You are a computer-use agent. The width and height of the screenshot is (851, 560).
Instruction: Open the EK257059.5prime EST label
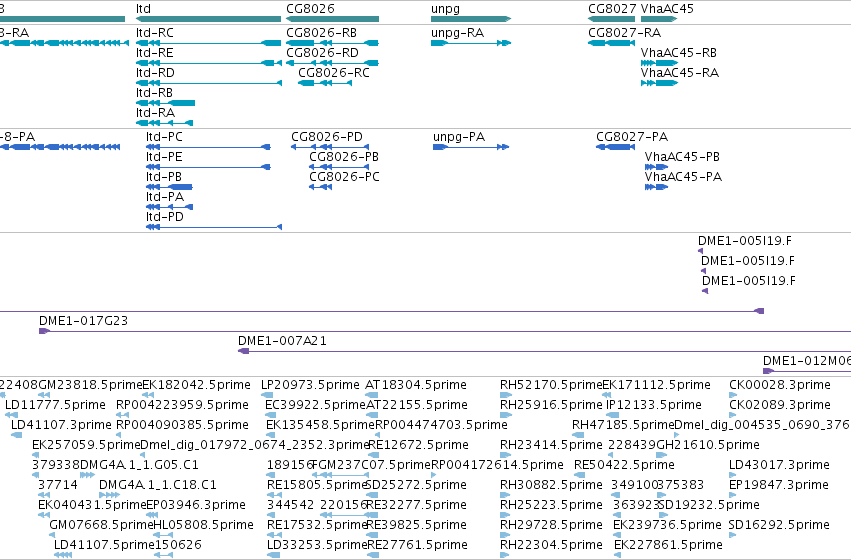86,445
